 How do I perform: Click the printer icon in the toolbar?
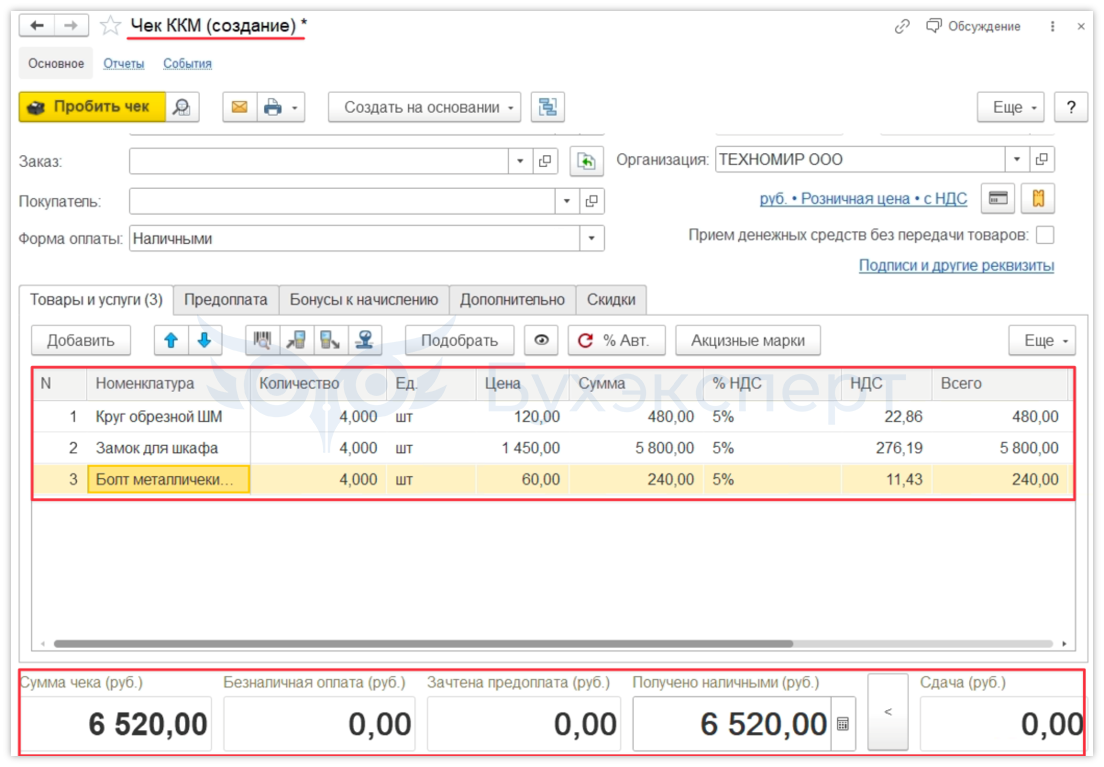point(272,107)
